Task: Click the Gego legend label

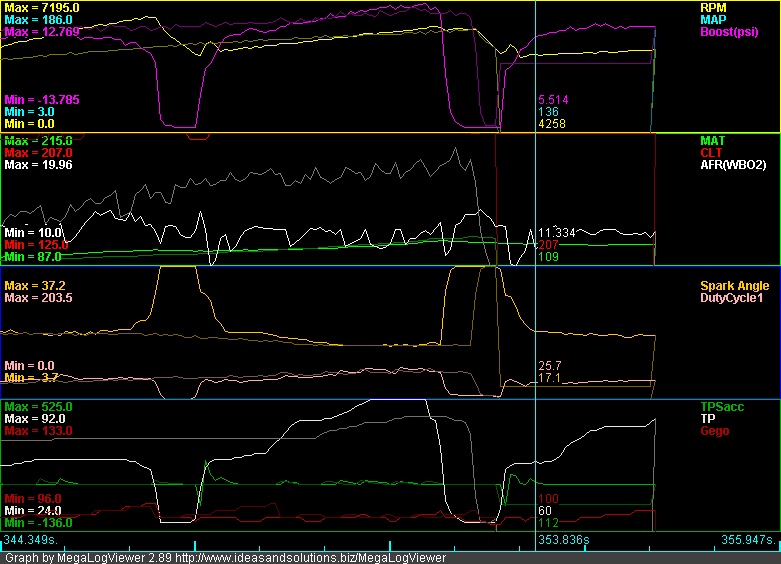Action: [x=715, y=431]
